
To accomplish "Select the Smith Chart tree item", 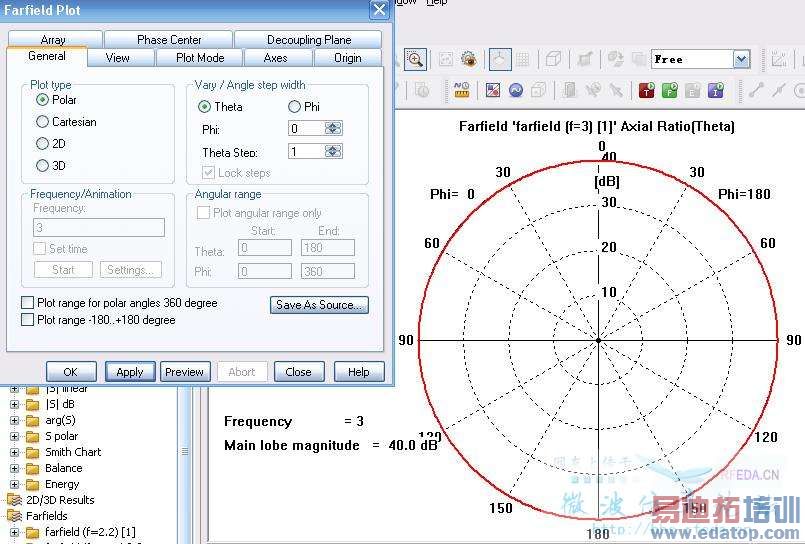I will (x=73, y=452).
